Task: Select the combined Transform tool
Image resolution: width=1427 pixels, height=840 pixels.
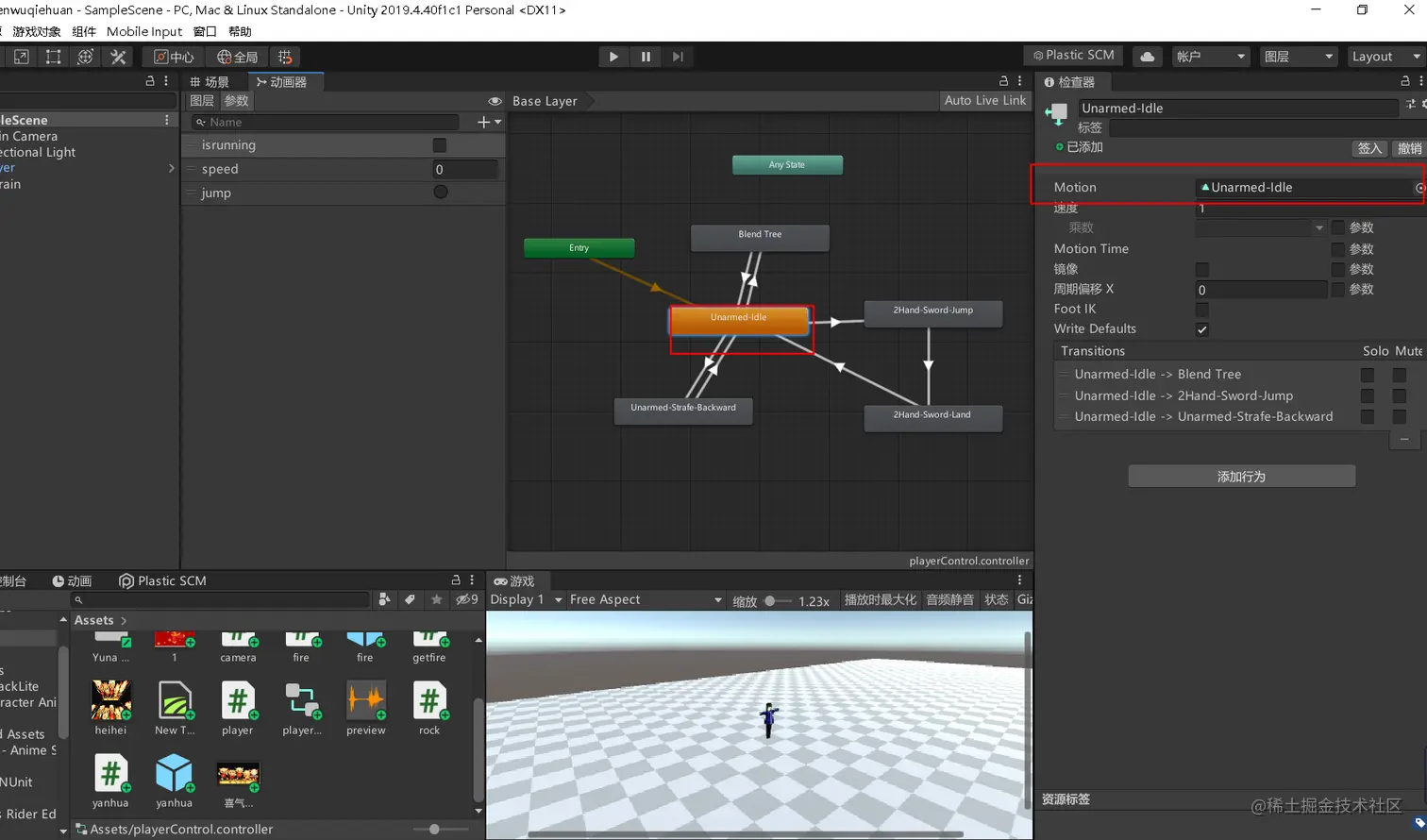Action: (85, 57)
